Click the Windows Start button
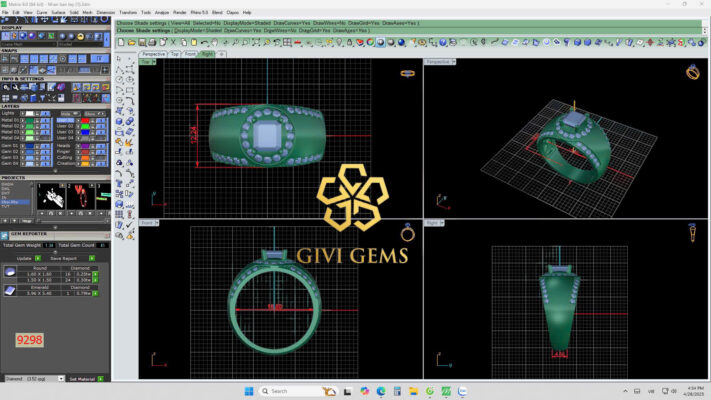Viewport: 711px width, 400px height. click(249, 391)
